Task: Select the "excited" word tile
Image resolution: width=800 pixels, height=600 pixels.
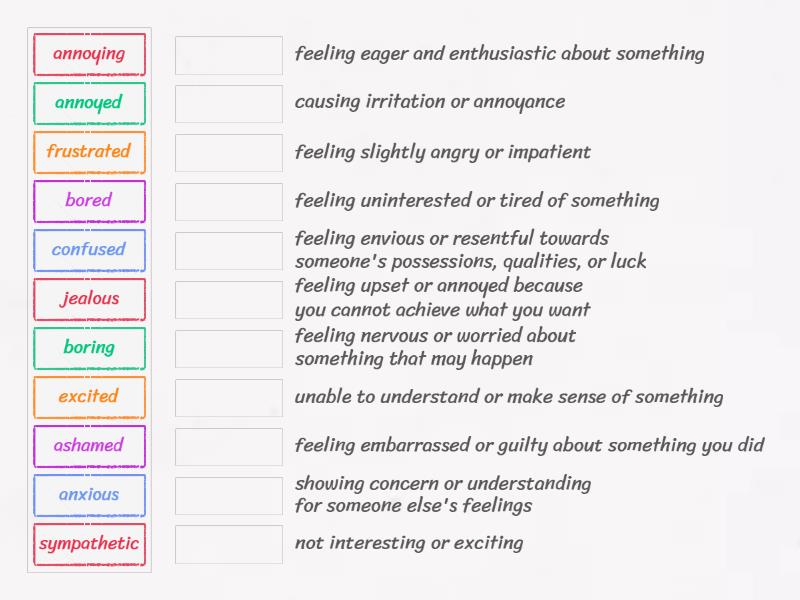Action: [89, 397]
